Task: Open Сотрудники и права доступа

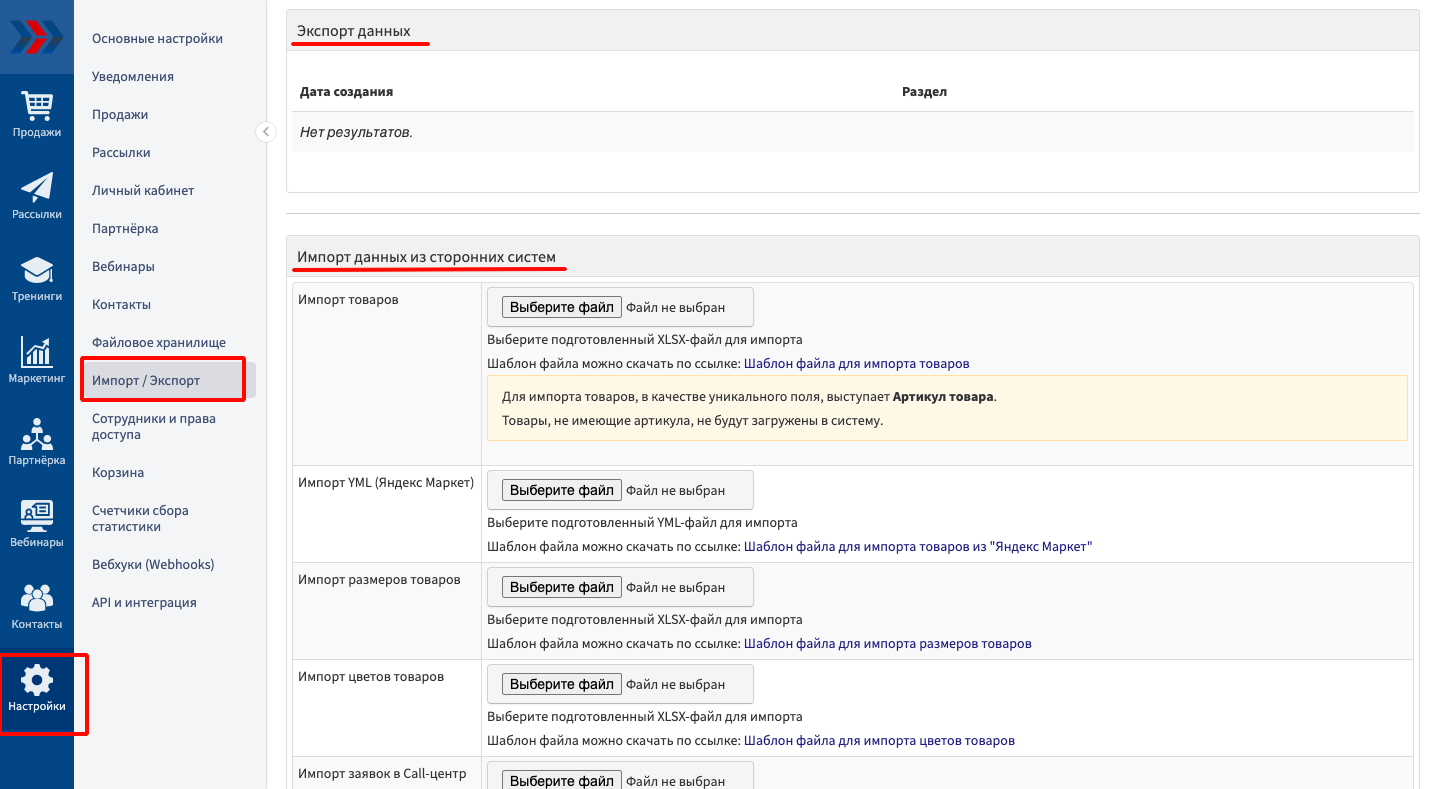Action: coord(154,427)
